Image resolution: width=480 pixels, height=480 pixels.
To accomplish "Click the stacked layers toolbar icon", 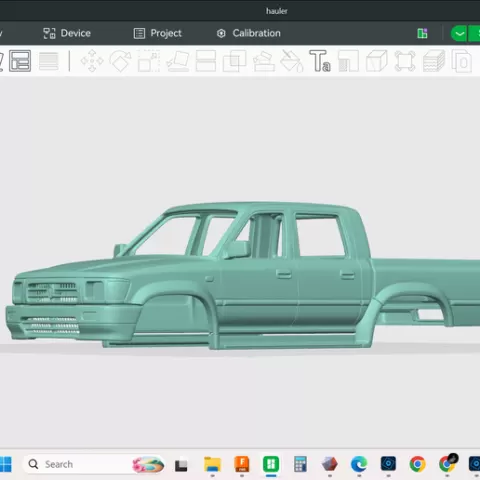I will (x=434, y=61).
